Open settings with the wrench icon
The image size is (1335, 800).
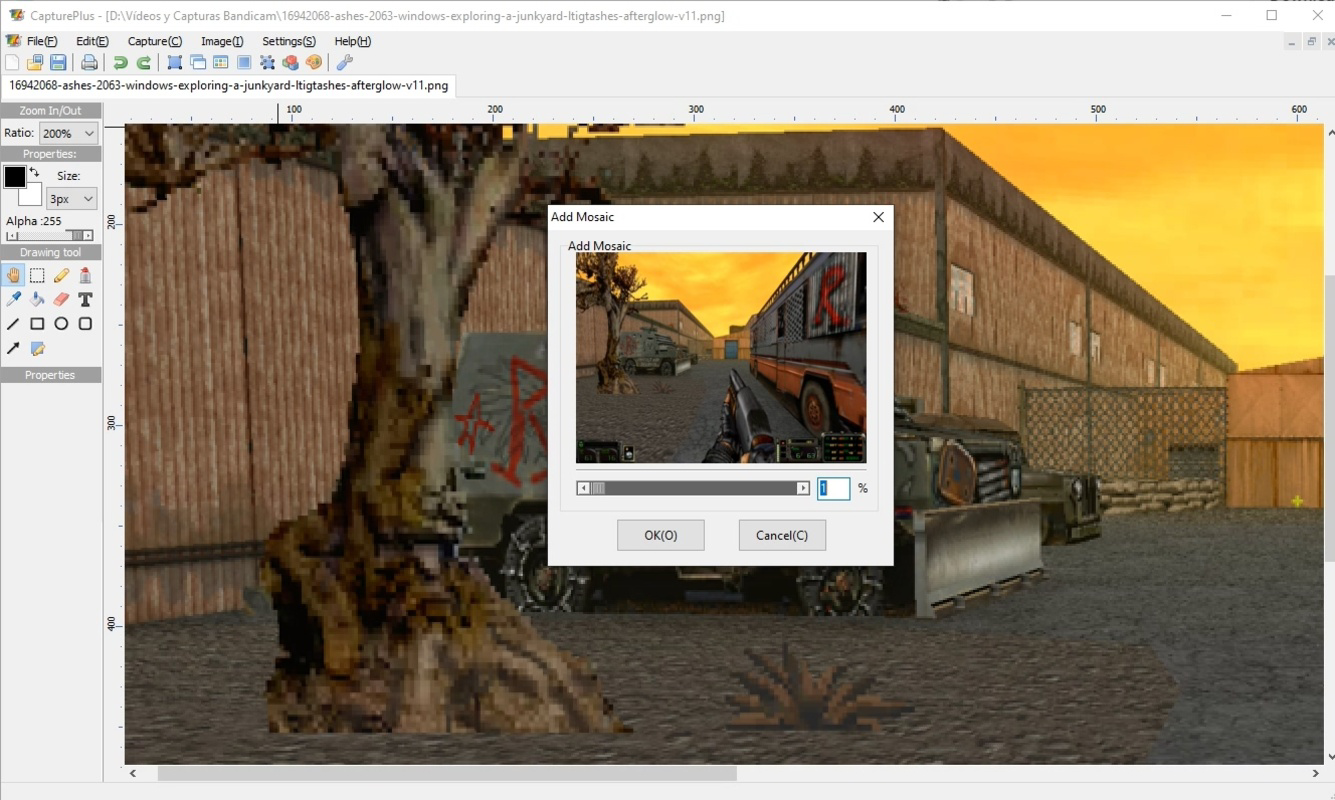click(344, 63)
